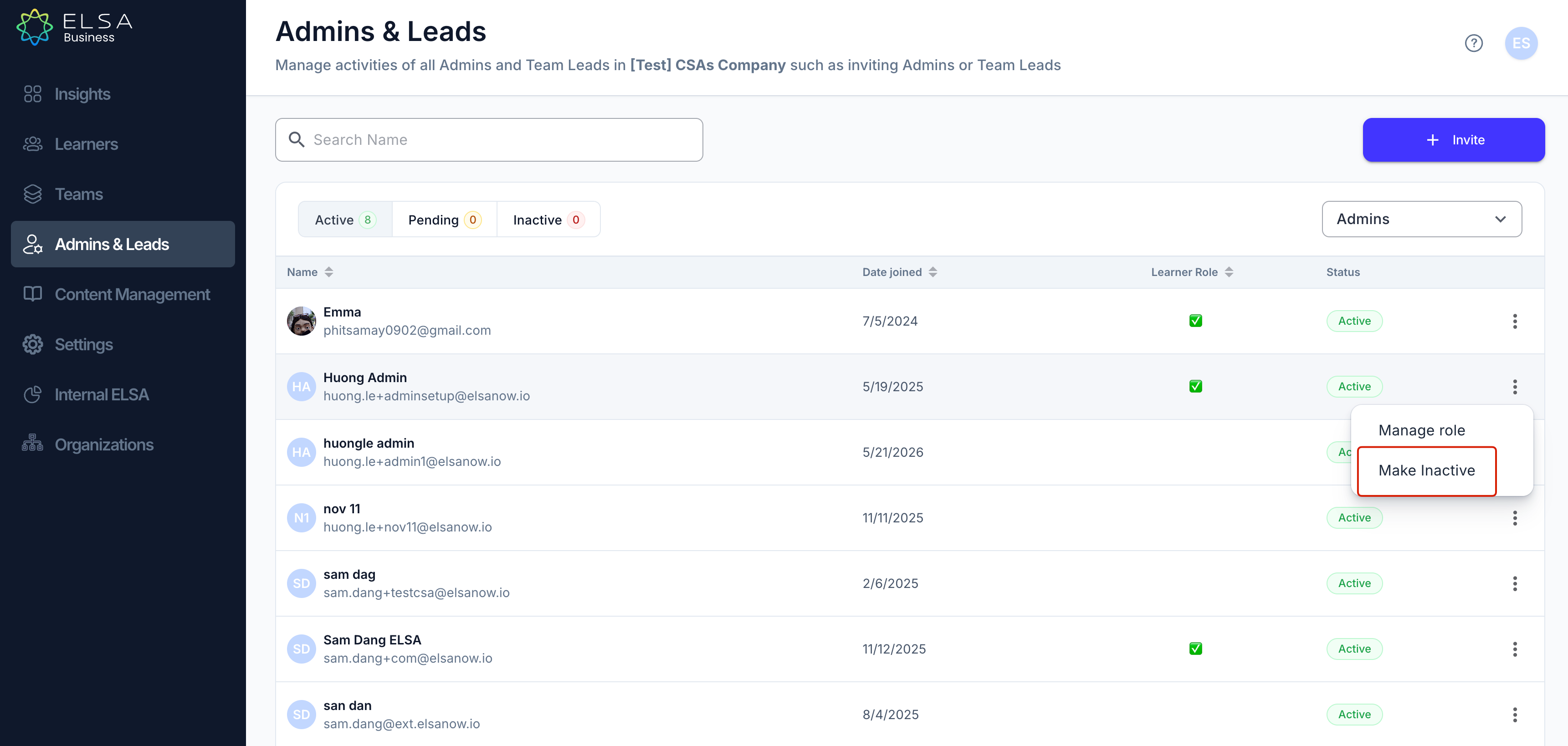The image size is (1568, 746).
Task: Toggle Huong Admin's Learner Role checkbox
Action: click(x=1195, y=386)
